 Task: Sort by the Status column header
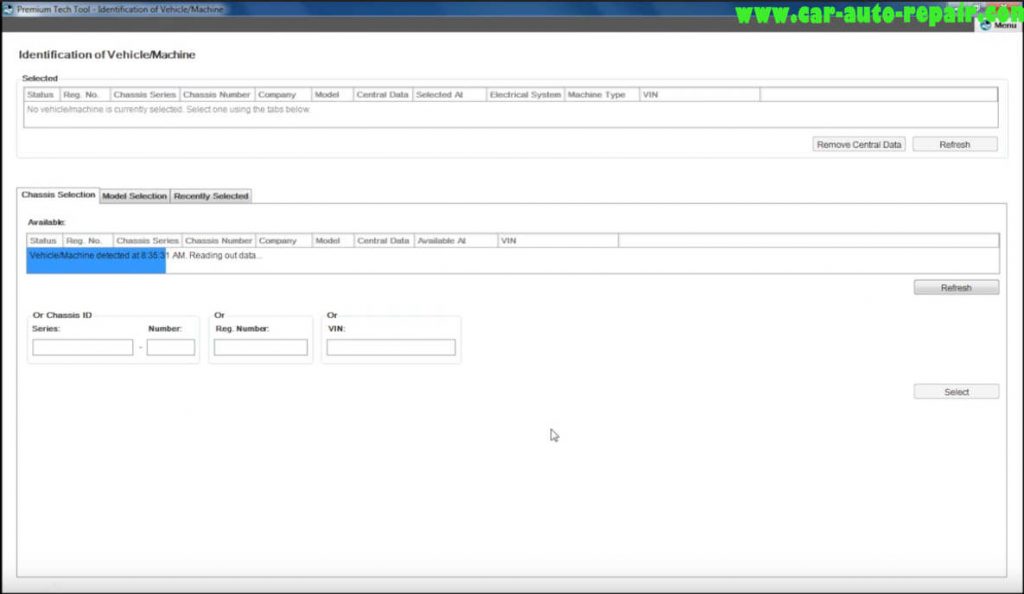tap(43, 240)
